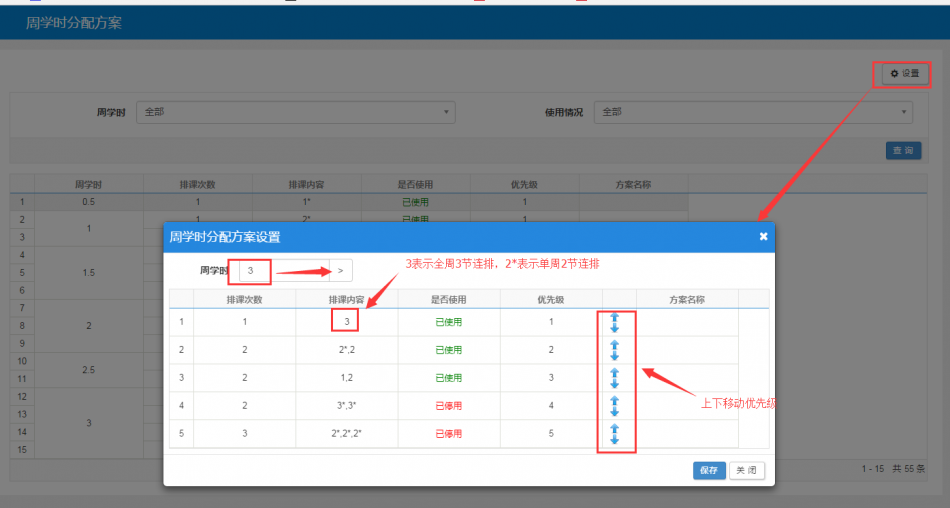Move priority down for row 1
Screen dimensions: 950x508
615,327
